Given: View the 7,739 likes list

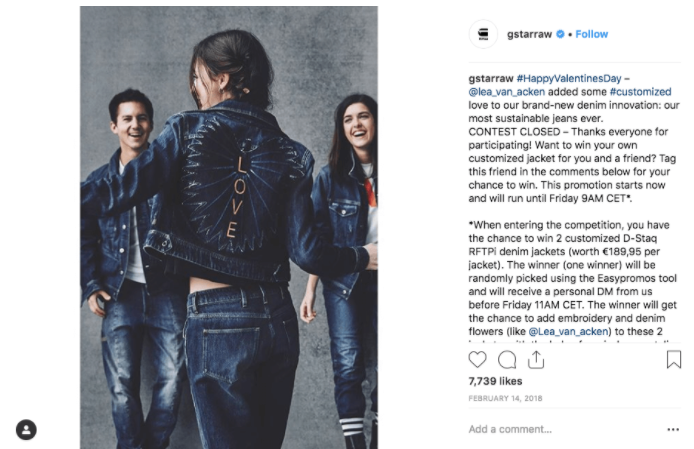Looking at the screenshot, I should pyautogui.click(x=495, y=381).
